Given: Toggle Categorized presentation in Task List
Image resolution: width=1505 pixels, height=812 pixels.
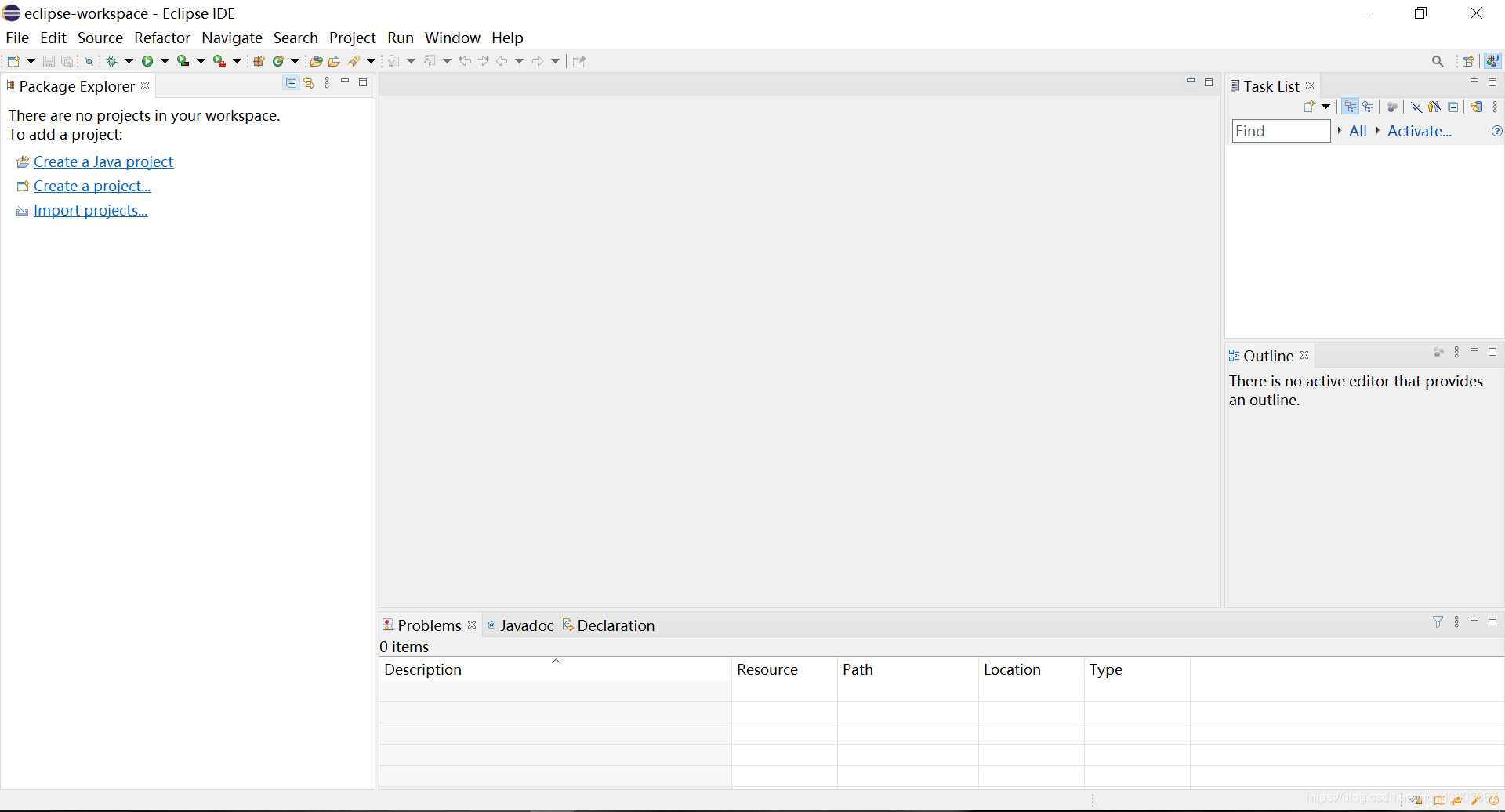Looking at the screenshot, I should 1350,107.
